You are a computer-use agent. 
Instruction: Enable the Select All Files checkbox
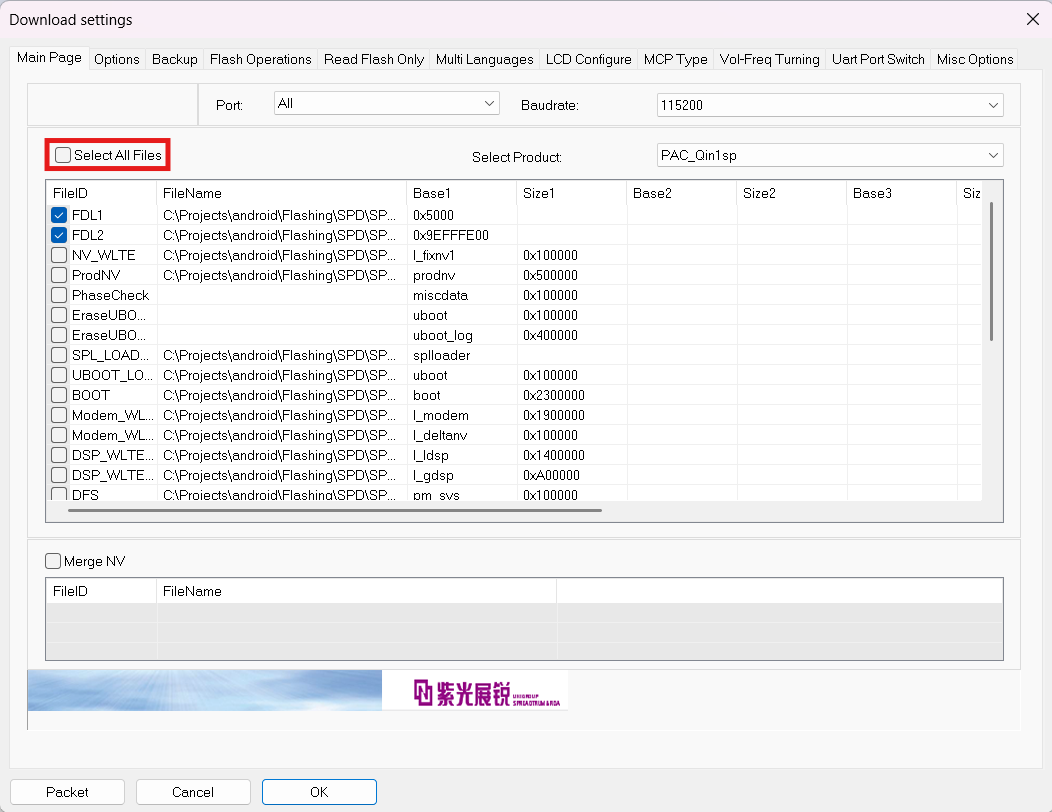coord(64,155)
